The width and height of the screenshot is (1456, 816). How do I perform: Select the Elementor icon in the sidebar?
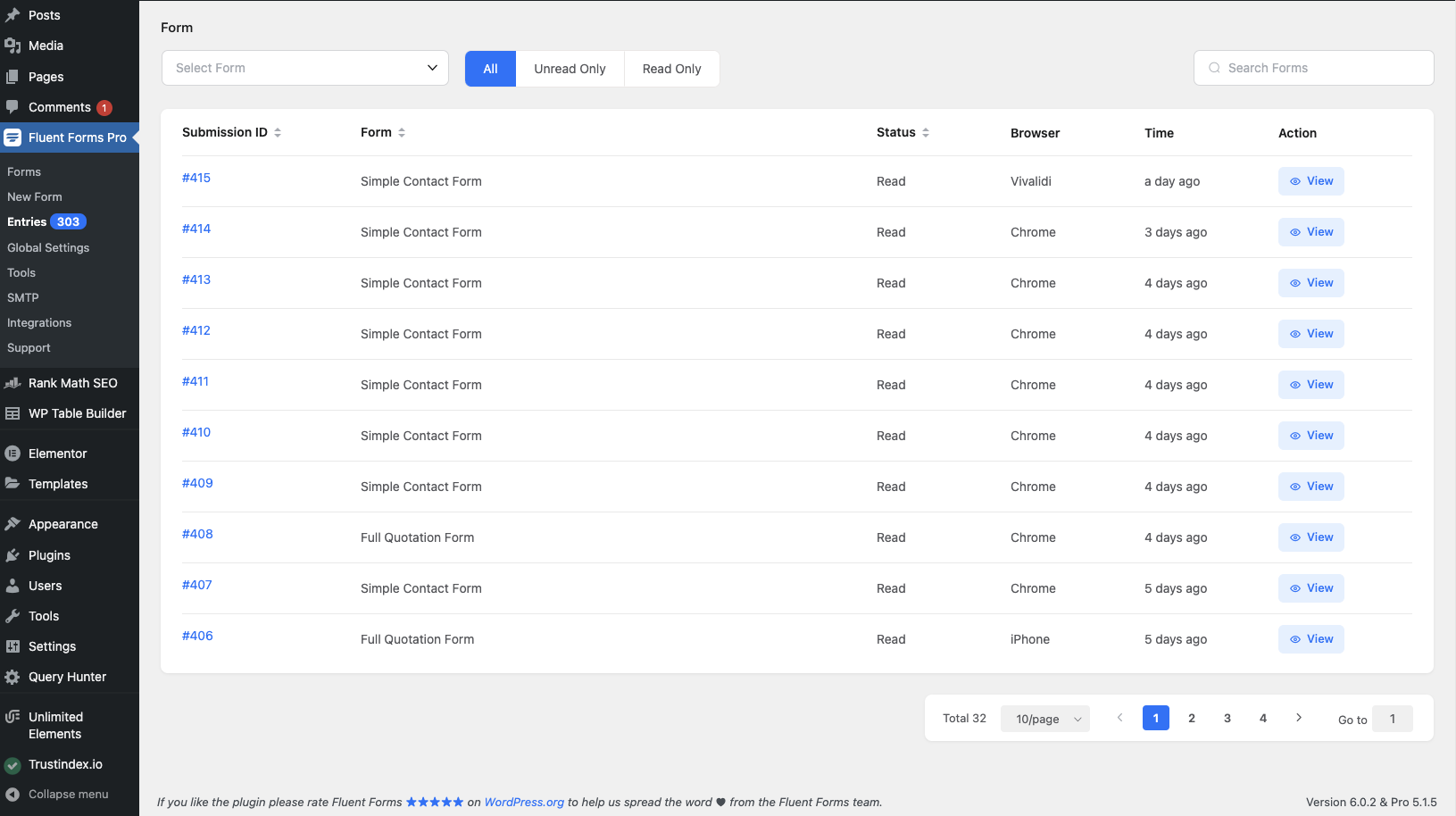click(12, 453)
